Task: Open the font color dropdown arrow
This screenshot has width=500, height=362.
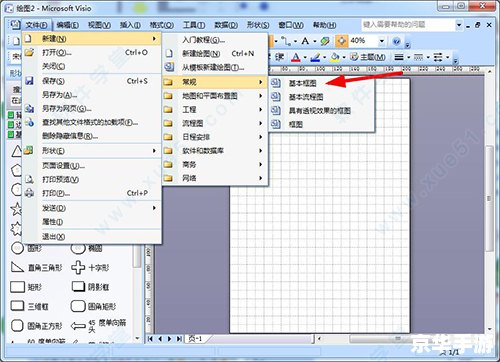Action: click(x=305, y=57)
